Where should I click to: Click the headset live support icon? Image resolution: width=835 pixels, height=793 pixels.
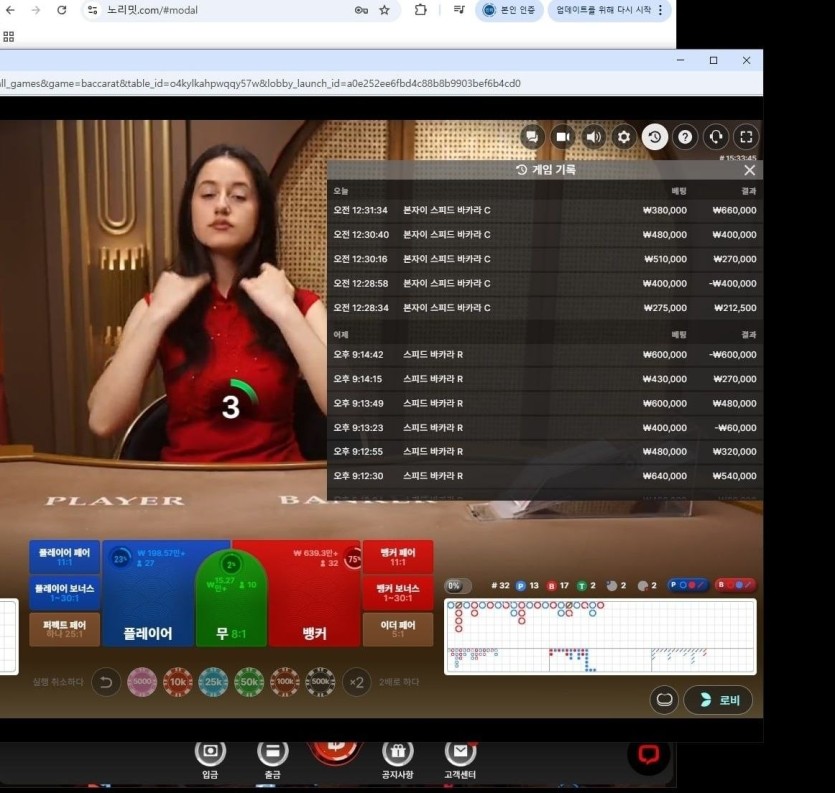716,137
